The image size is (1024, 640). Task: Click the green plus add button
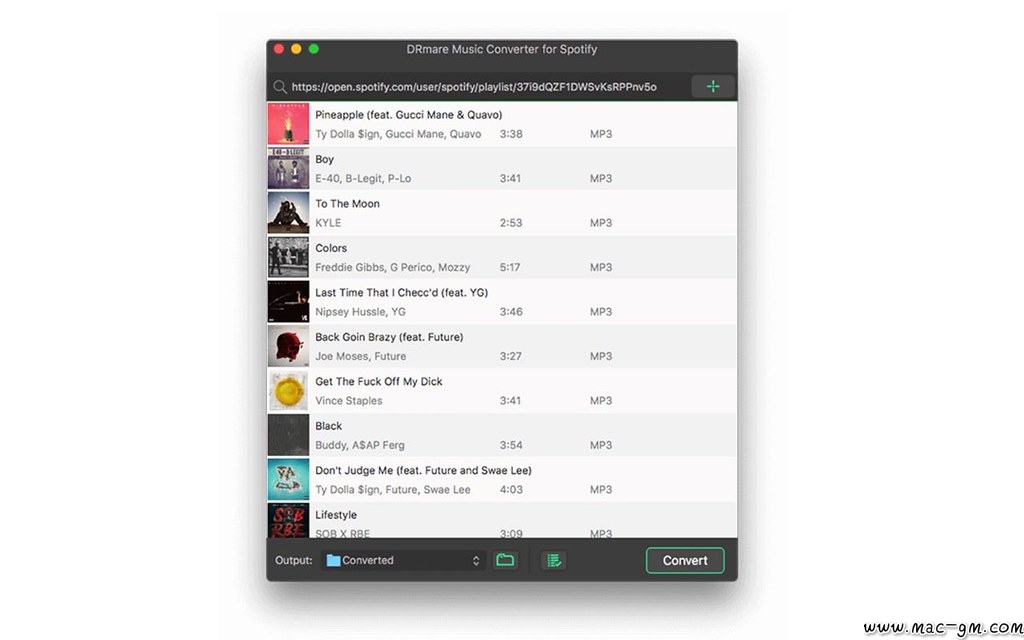(x=712, y=86)
